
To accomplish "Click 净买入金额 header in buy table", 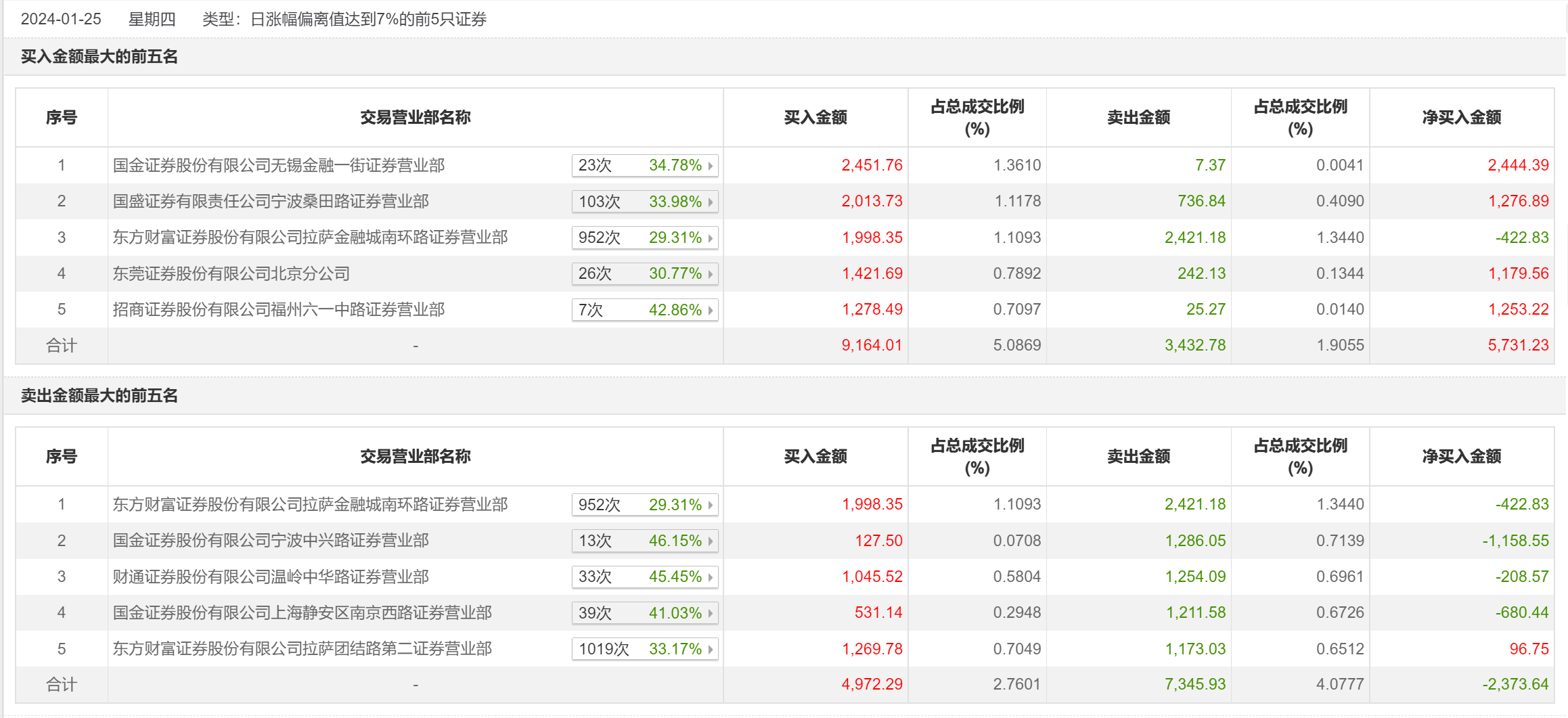I will [1462, 118].
